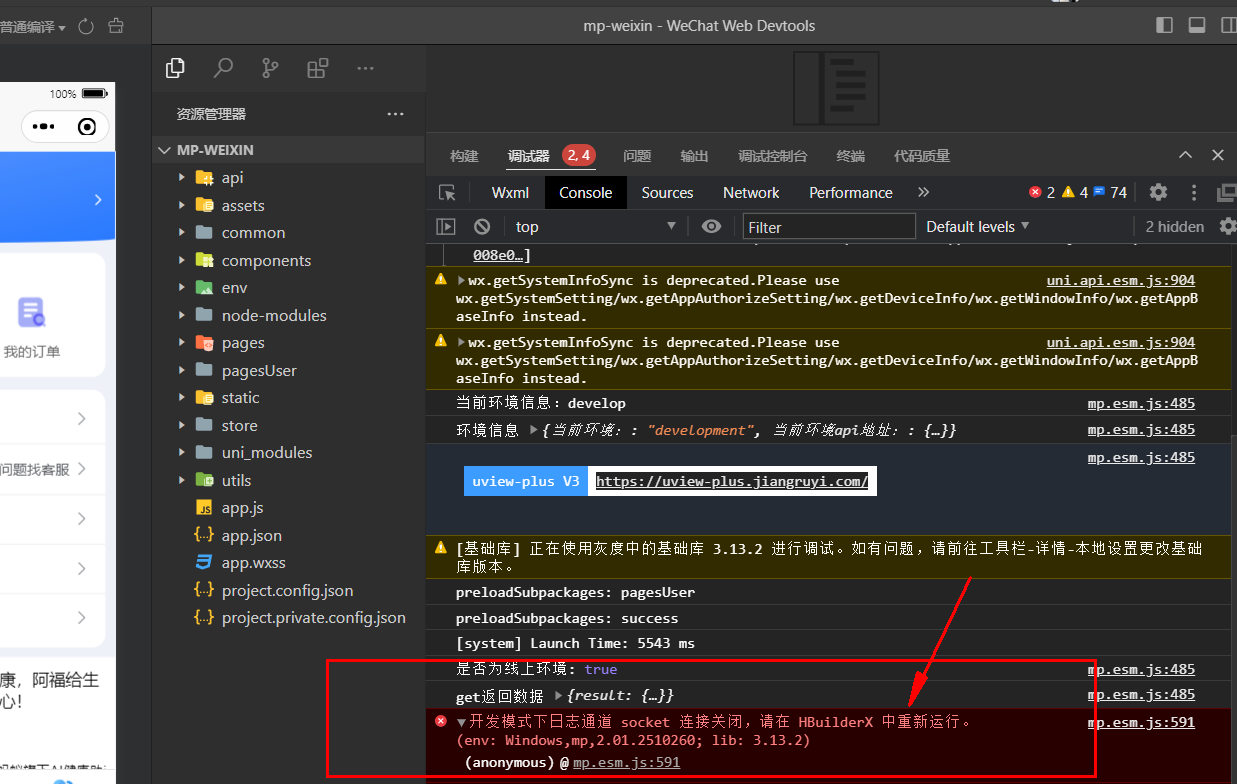Type in the console Filter field
Screen dimensions: 1237x784
(828, 227)
